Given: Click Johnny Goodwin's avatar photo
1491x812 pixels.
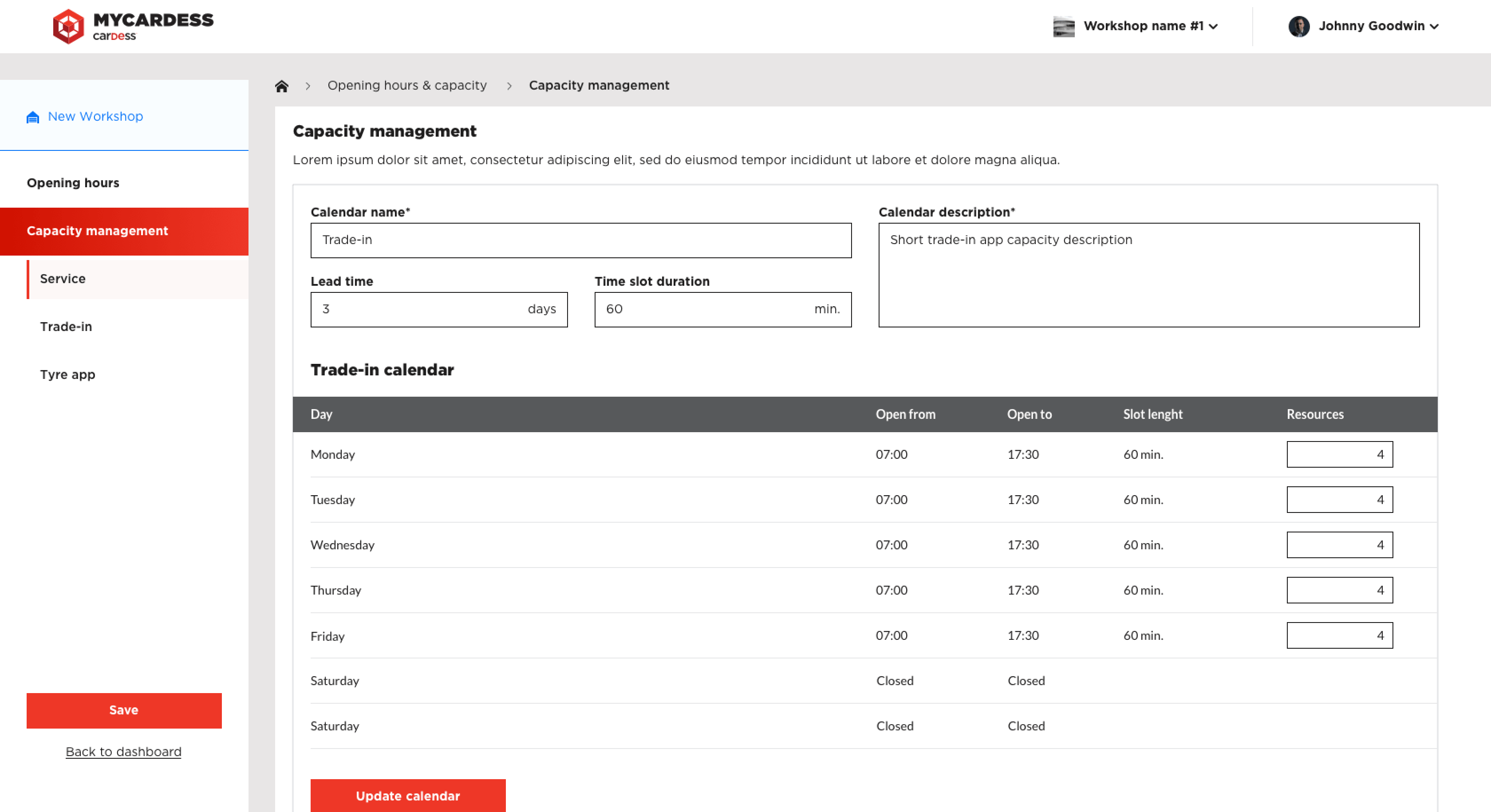Looking at the screenshot, I should pyautogui.click(x=1299, y=27).
